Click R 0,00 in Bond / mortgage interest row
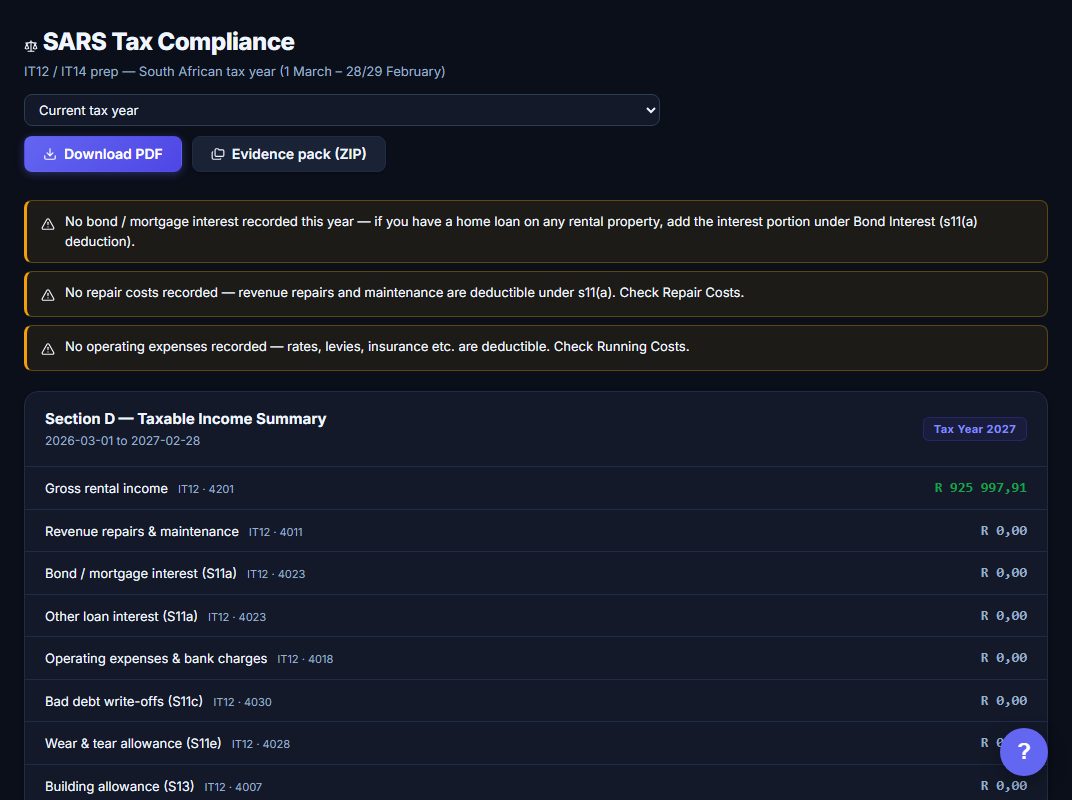Screen dimensions: 1072x800 (x=1004, y=573)
